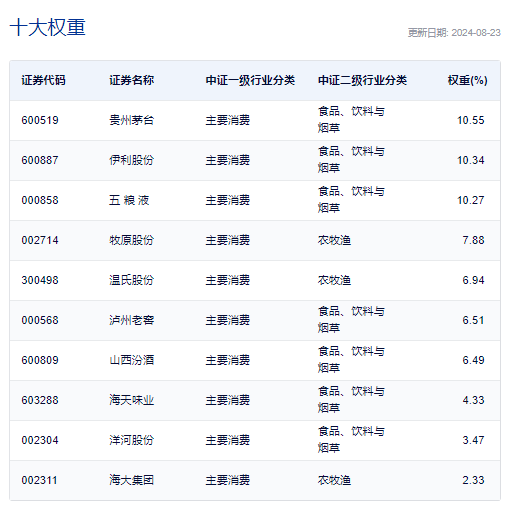
Task: Click 主要消费 in the 海天味业 row
Action: click(228, 400)
